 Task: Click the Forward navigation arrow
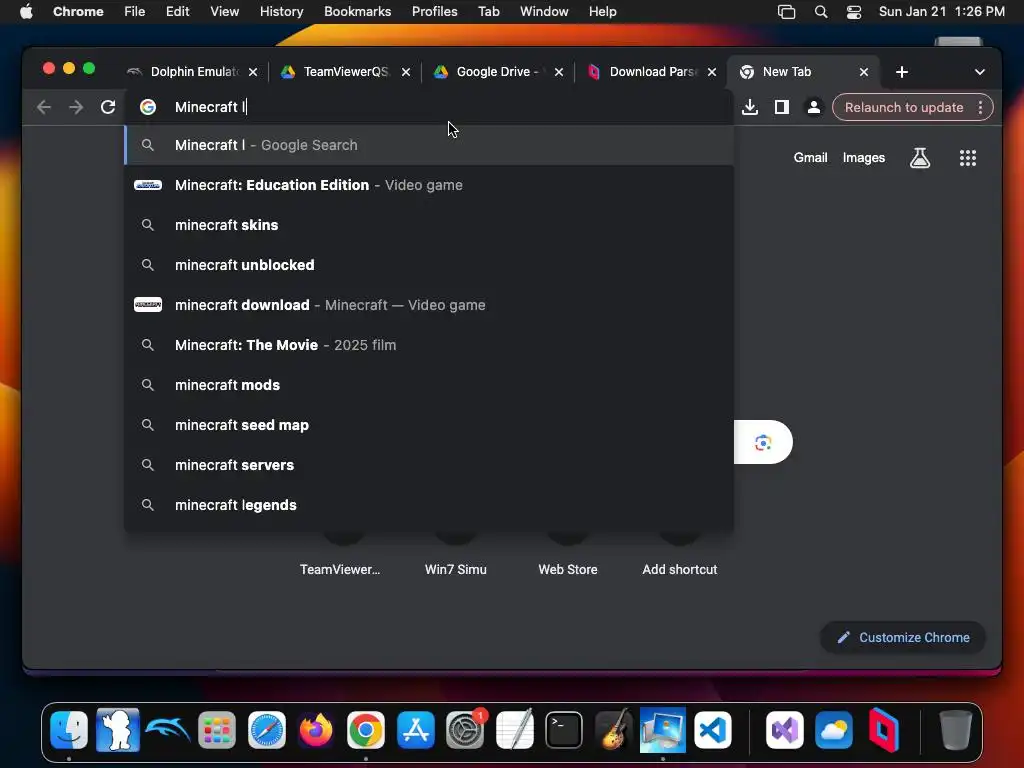pyautogui.click(x=76, y=107)
